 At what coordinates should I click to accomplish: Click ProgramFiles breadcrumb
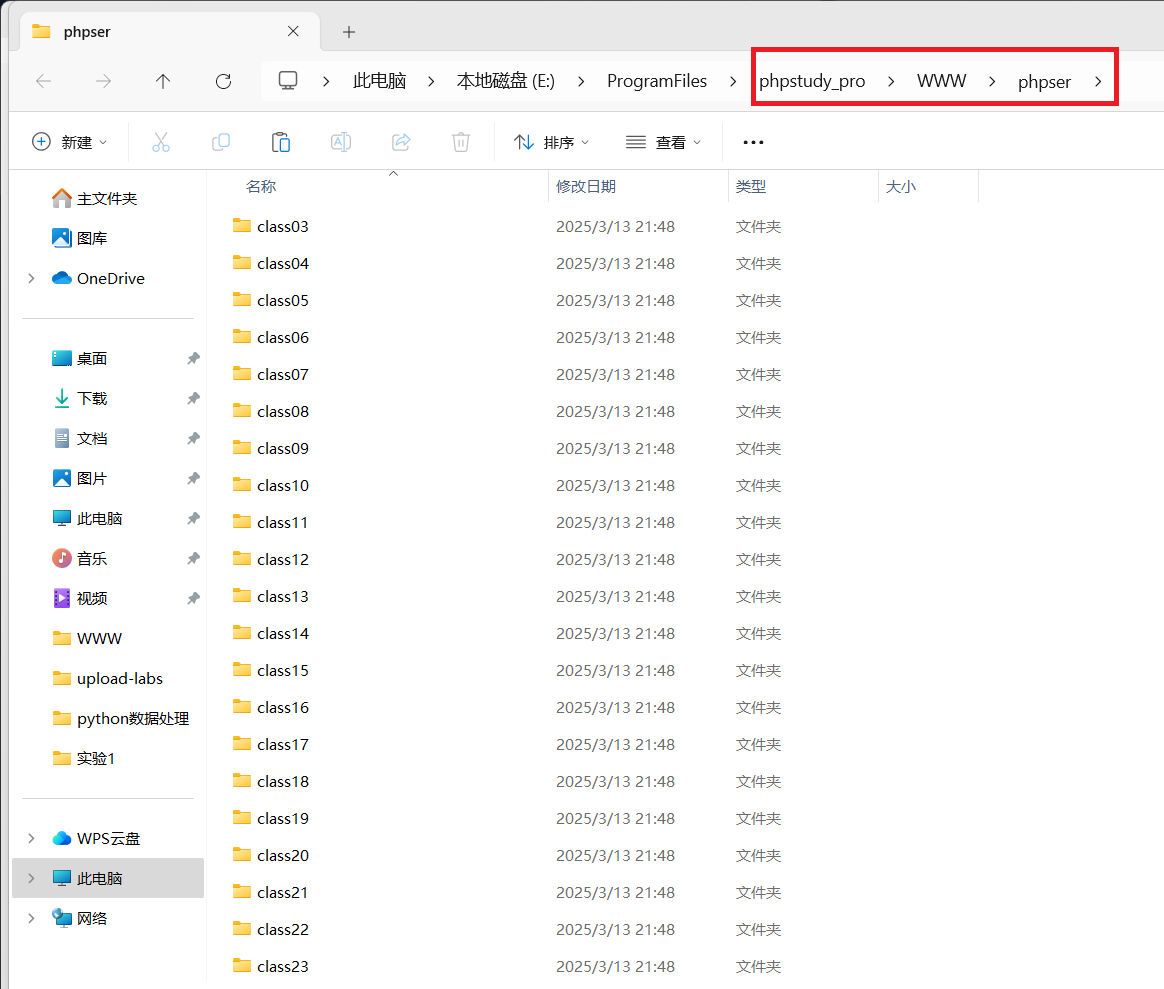pos(657,81)
